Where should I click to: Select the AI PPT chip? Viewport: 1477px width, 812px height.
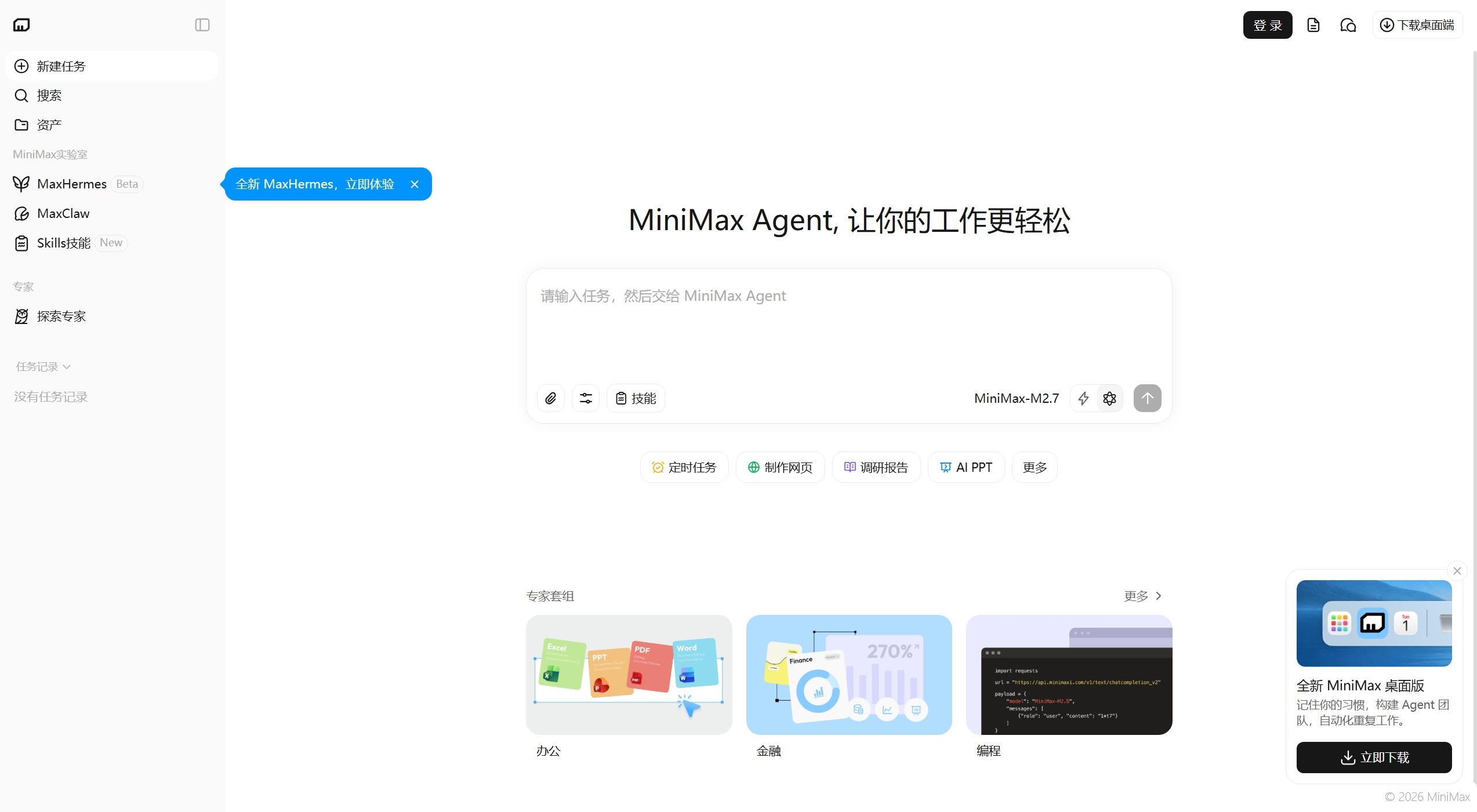coord(966,467)
